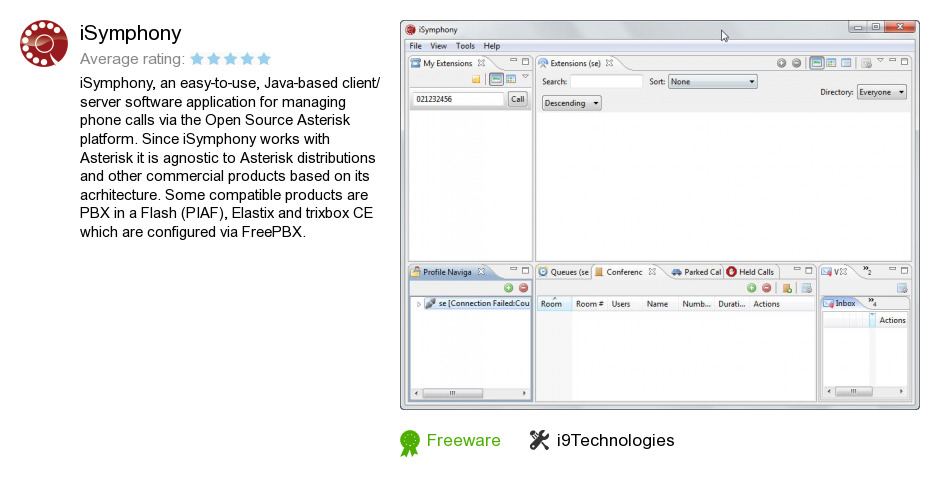Click the Freeware license link
This screenshot has width=940, height=487.
tap(463, 440)
